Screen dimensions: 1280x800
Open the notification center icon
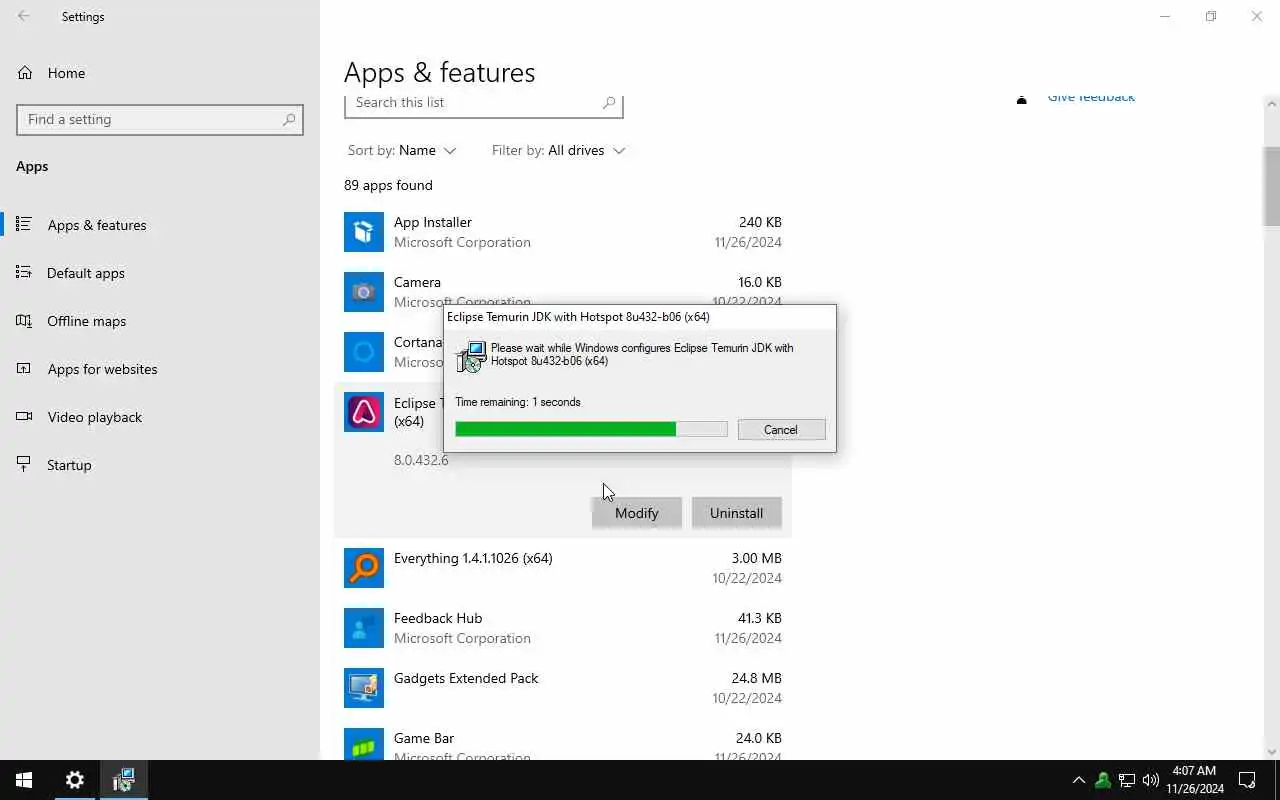point(1247,780)
